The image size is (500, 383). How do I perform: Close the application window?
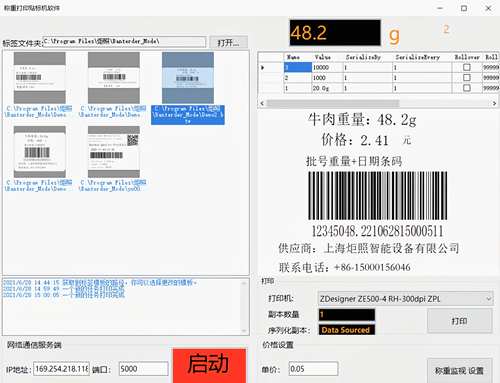click(488, 8)
